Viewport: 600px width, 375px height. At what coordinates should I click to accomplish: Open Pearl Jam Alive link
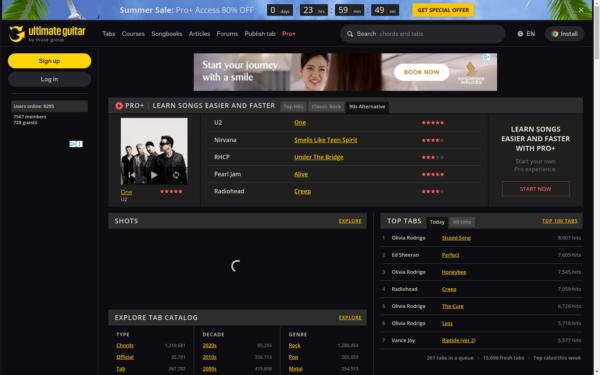coord(301,174)
